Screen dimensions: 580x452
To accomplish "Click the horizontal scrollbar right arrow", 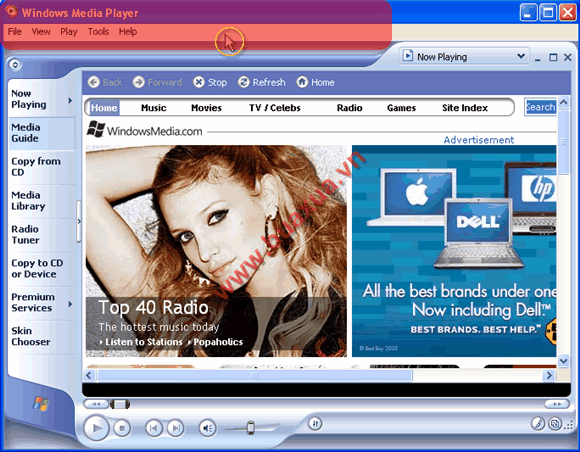I will [x=549, y=376].
